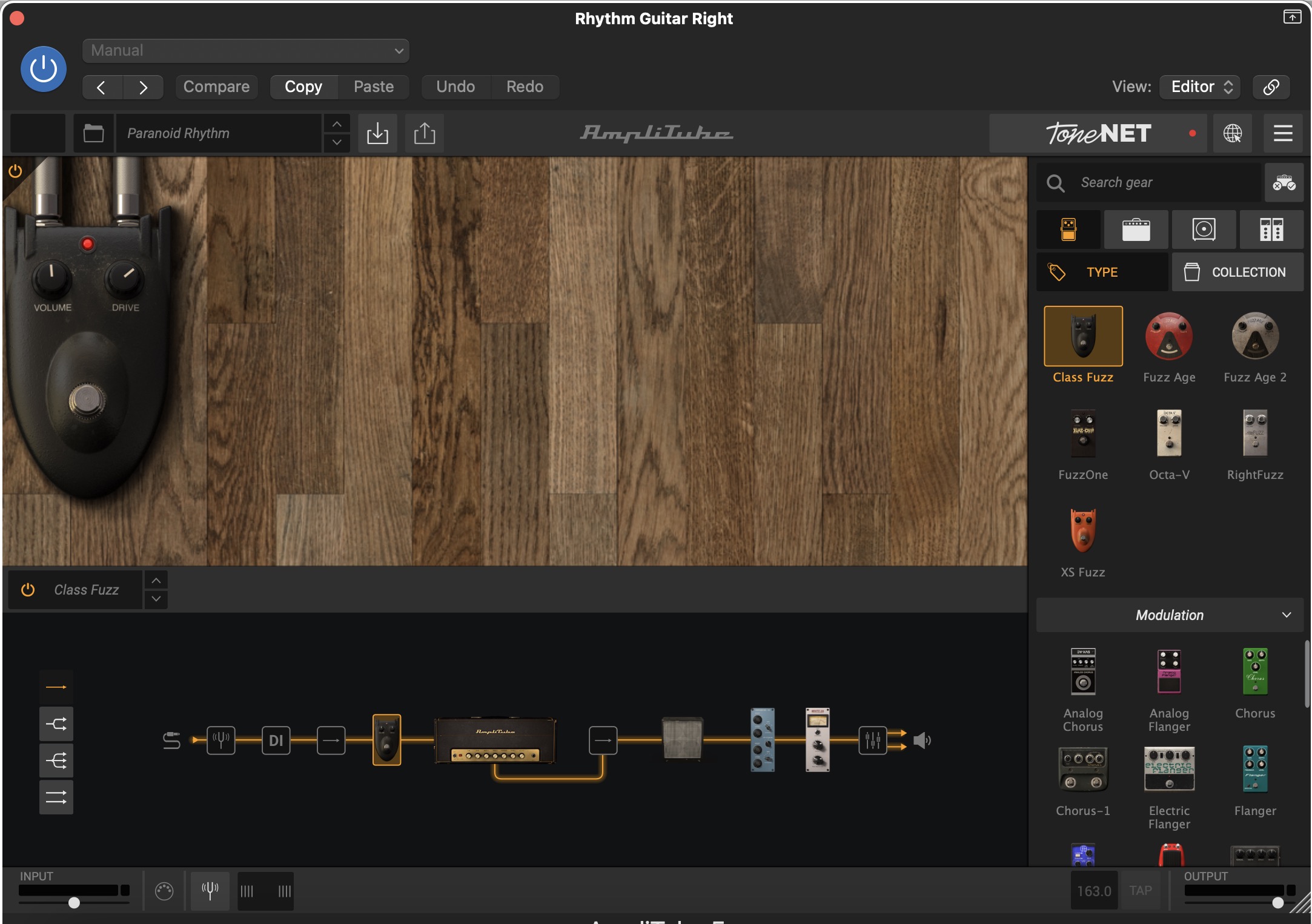Switch to the COLLECTION tab
Screen dimensions: 1312x924
pyautogui.click(x=1237, y=272)
